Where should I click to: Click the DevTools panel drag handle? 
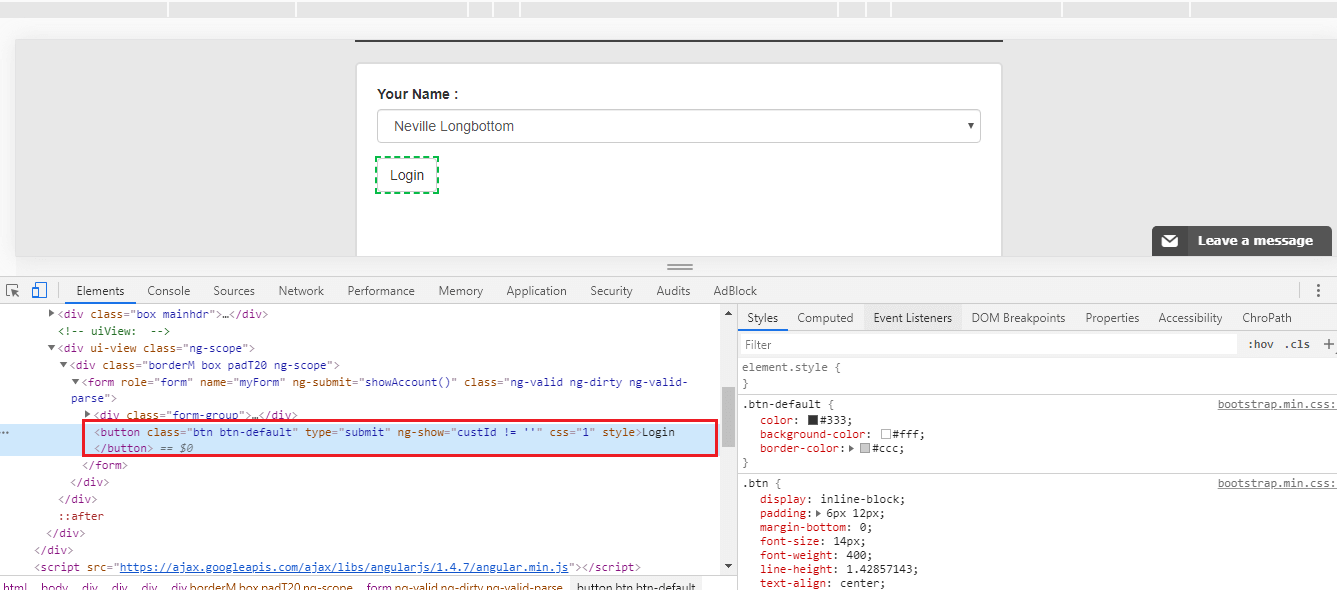[680, 267]
